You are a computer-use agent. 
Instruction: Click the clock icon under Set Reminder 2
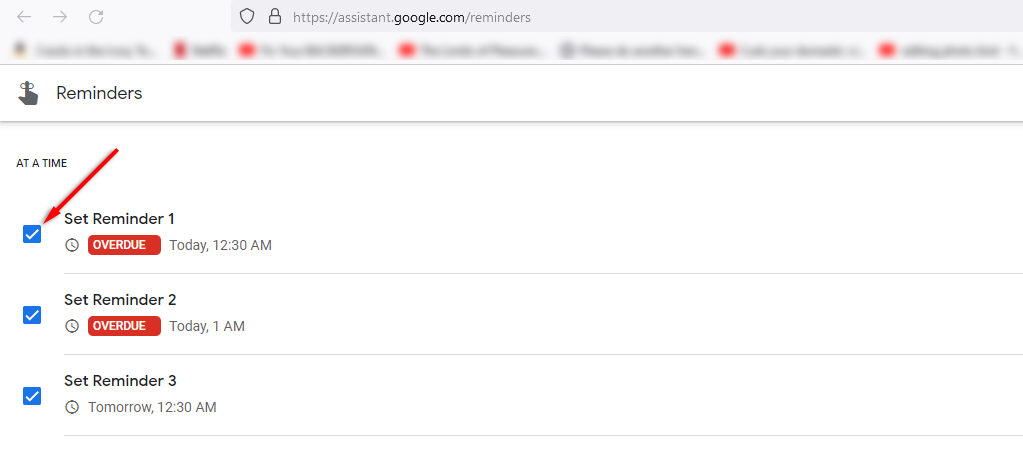72,326
